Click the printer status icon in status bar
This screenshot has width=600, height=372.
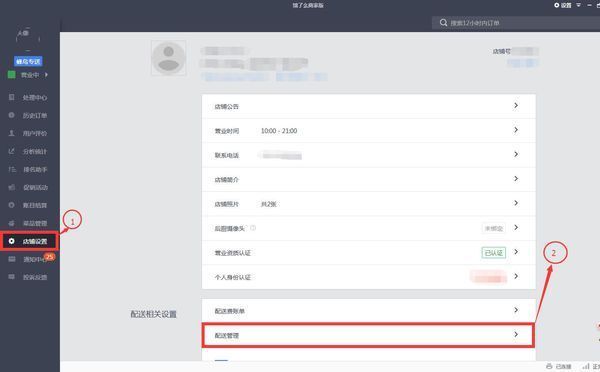coord(549,366)
